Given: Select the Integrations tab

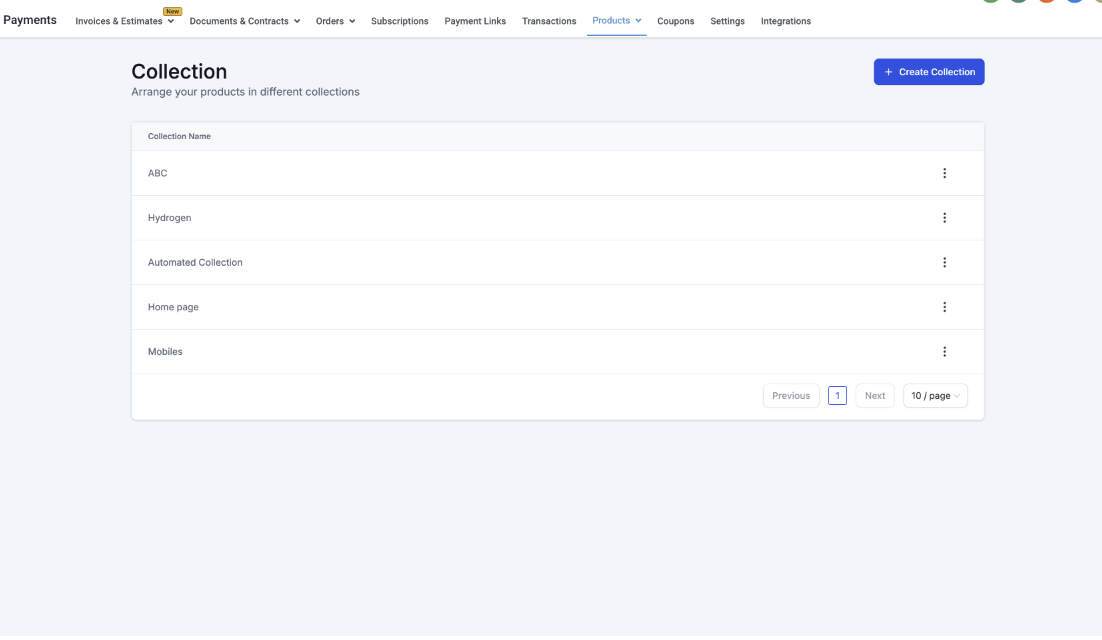Looking at the screenshot, I should tap(785, 21).
